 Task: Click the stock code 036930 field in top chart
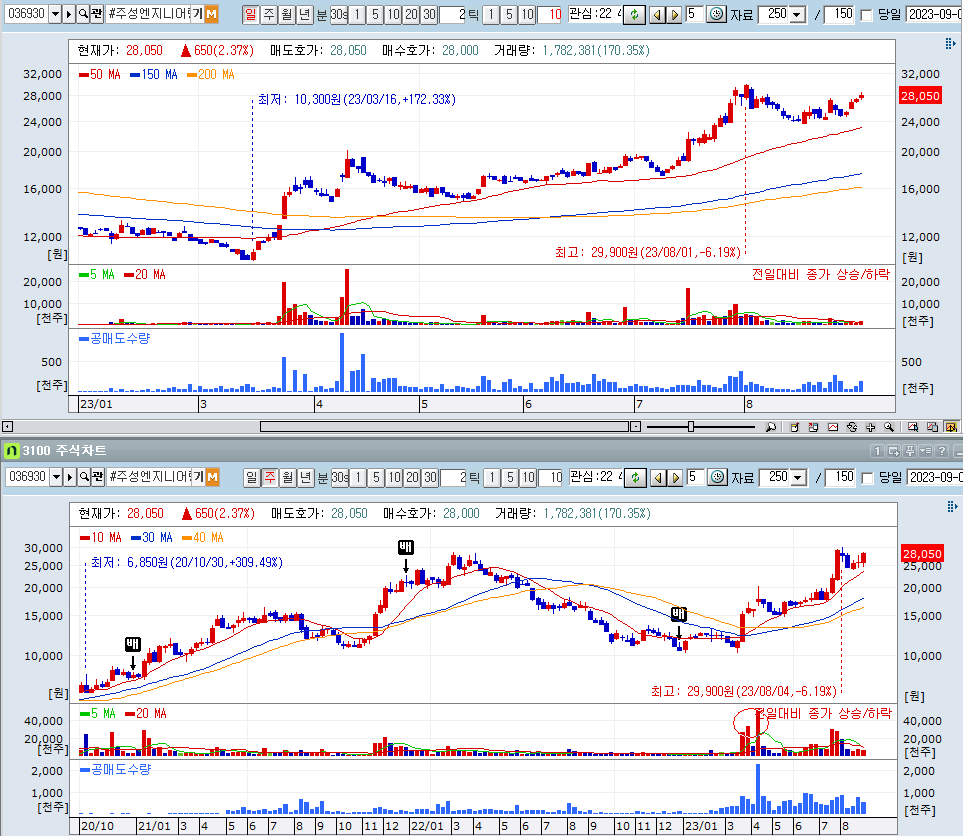(x=26, y=14)
